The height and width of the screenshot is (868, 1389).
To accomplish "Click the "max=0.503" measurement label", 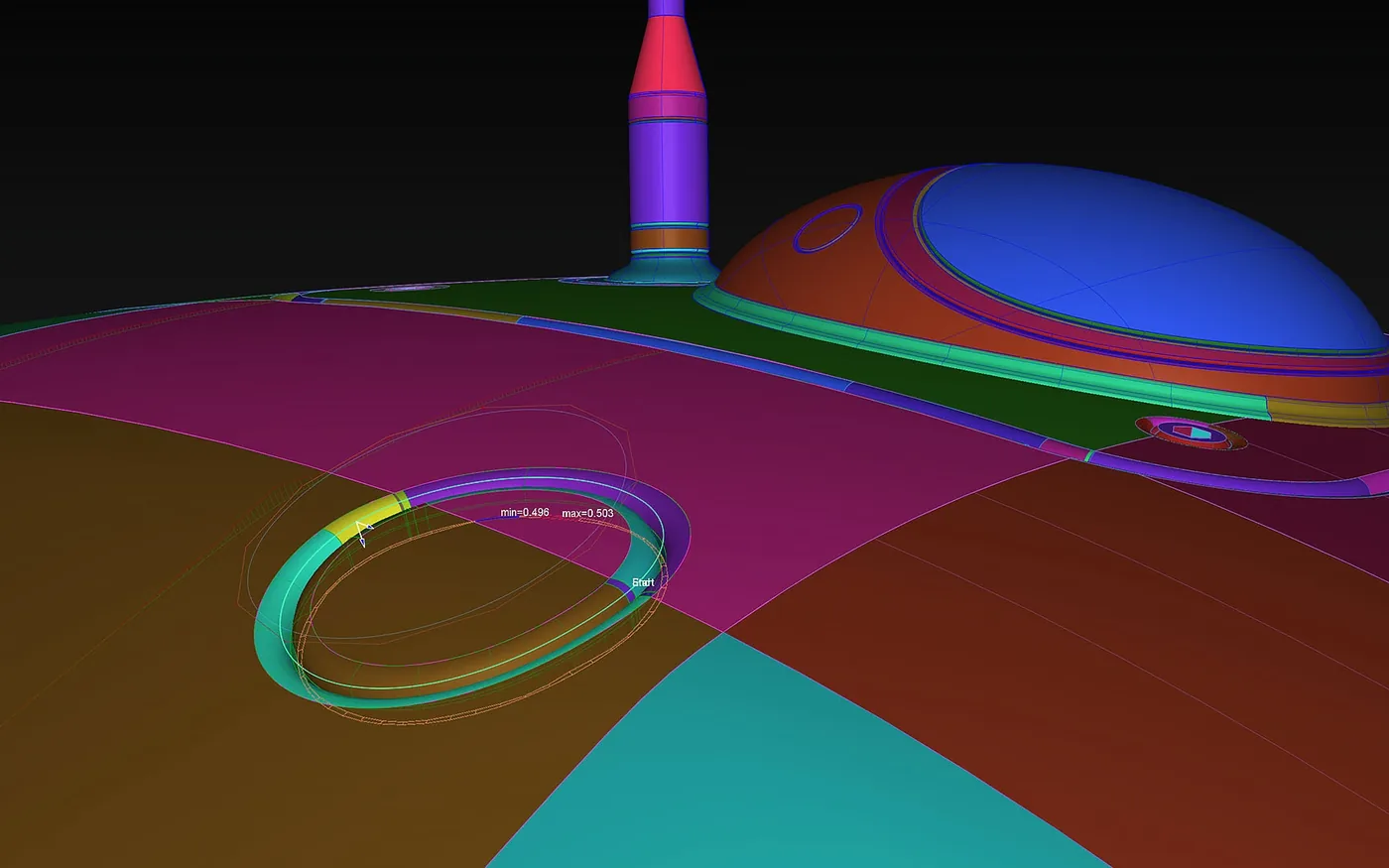I will click(587, 513).
